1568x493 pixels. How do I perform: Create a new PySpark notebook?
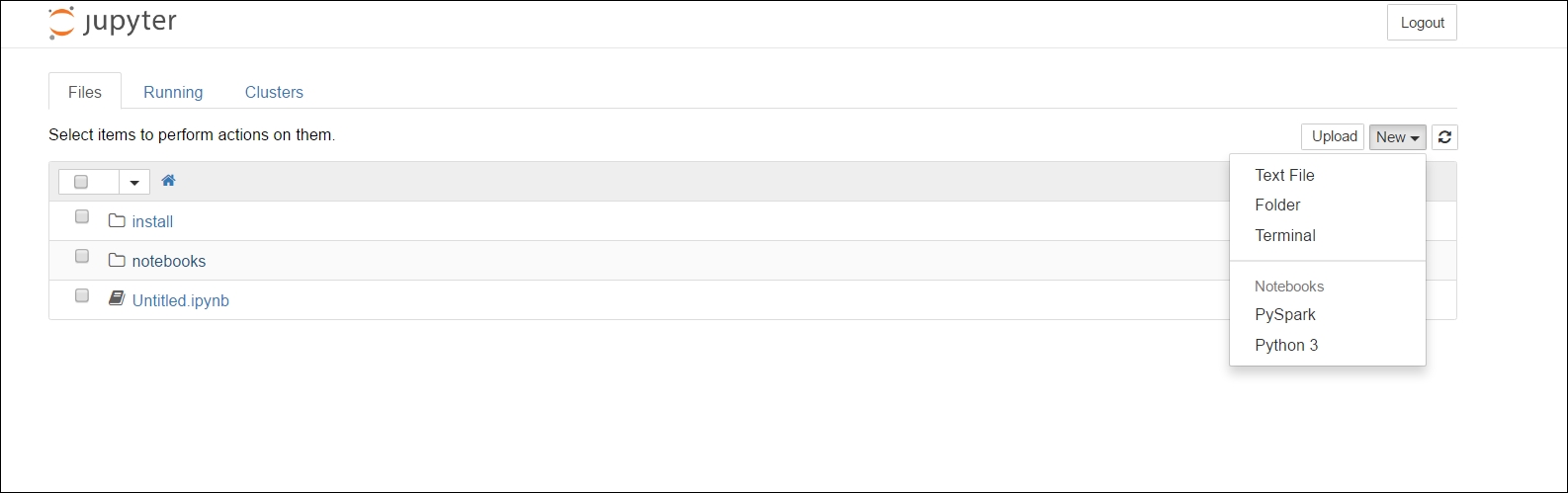pos(1284,314)
